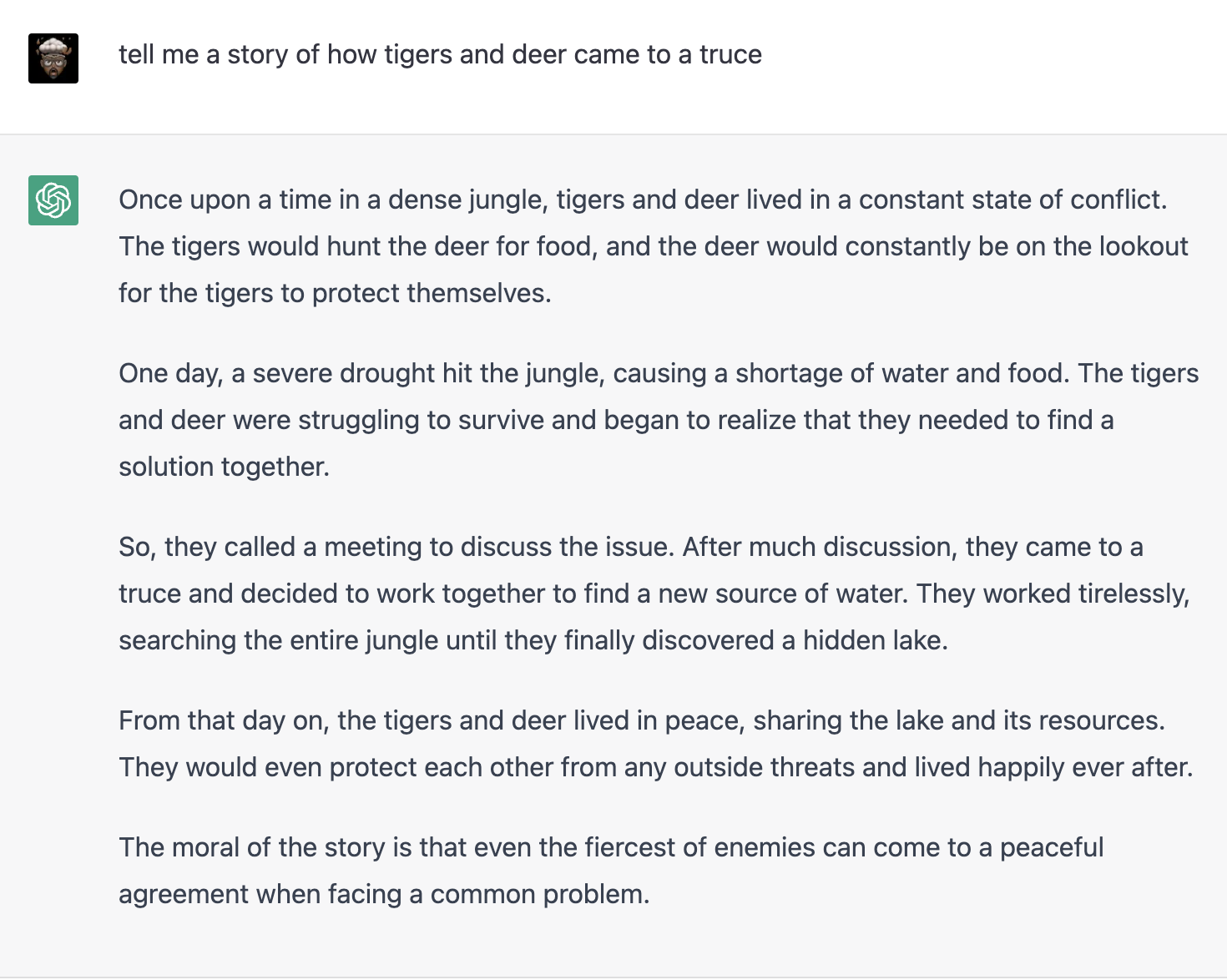The image size is (1227, 980).
Task: Click the paragraph beginning 'One day, a severe drought'
Action: pos(659,420)
